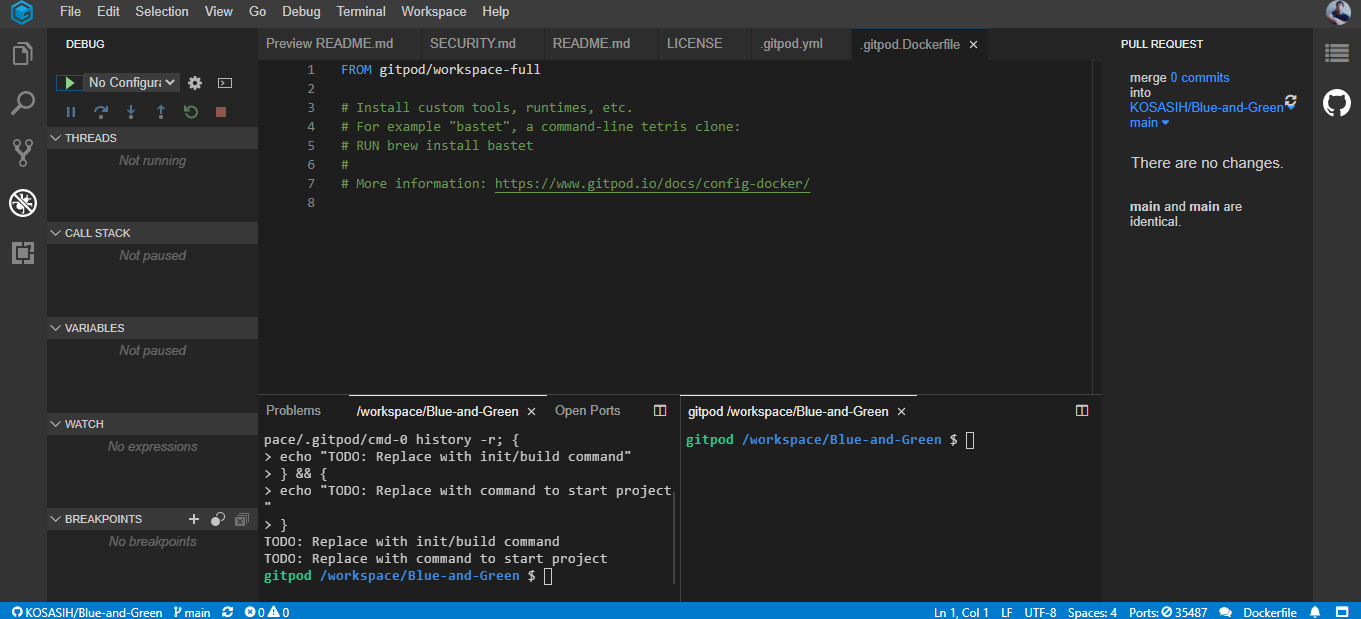Split the left terminal panel

pyautogui.click(x=660, y=411)
